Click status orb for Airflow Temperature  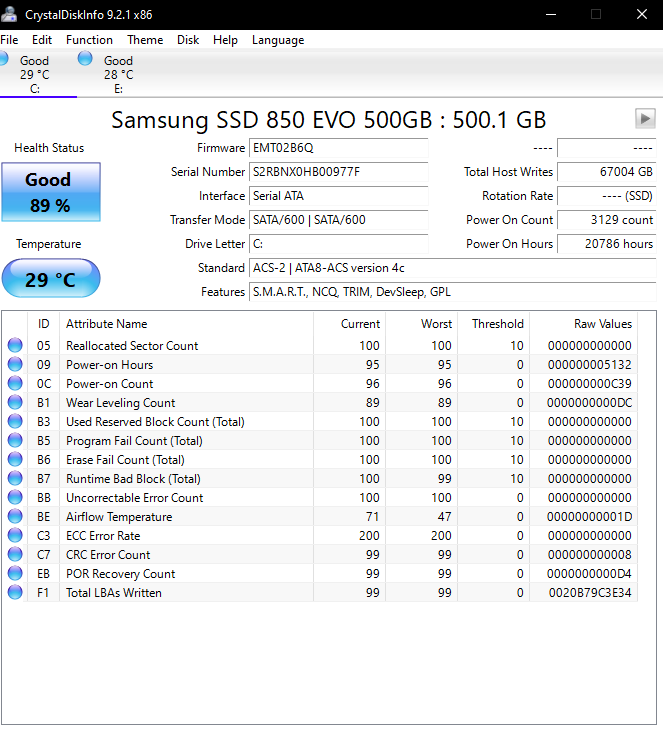tap(15, 516)
